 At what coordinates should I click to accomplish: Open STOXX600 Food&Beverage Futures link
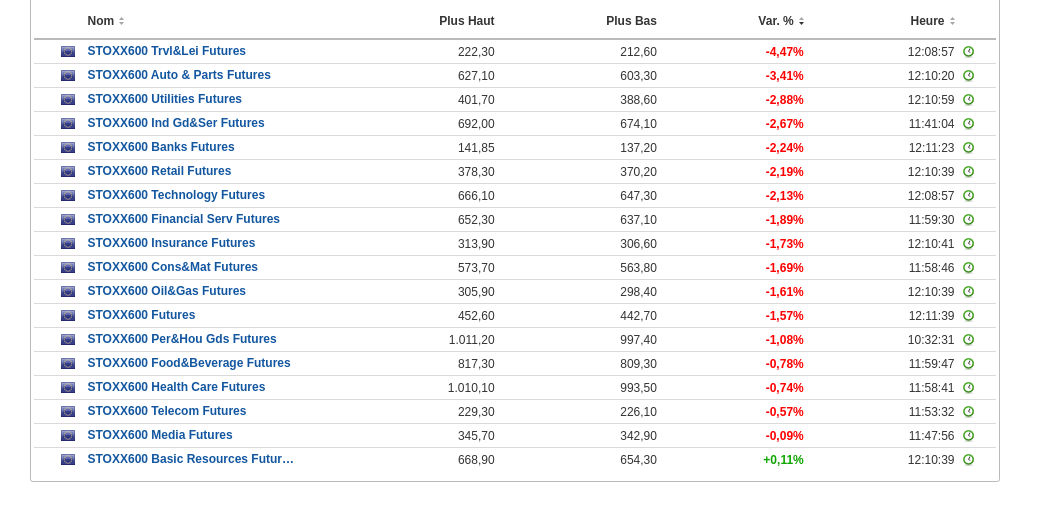[189, 363]
